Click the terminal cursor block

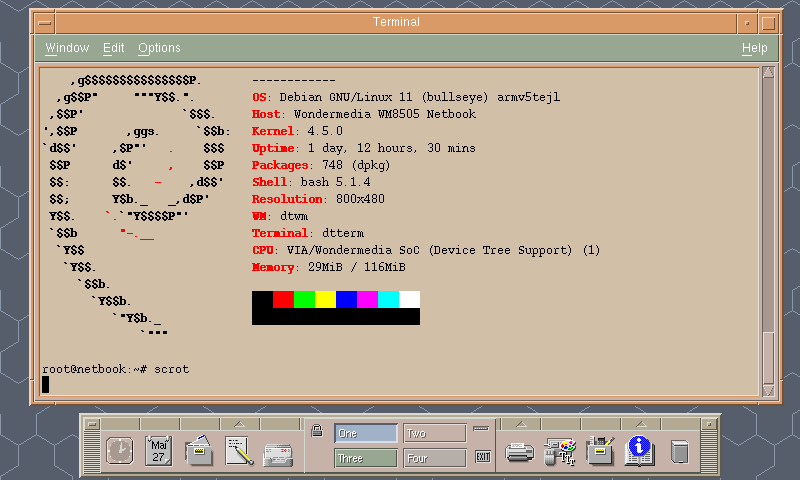tap(45, 385)
